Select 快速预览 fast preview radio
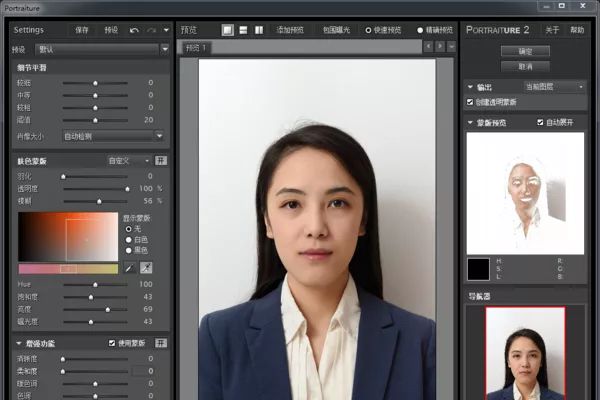Screen dimensions: 600x400 click(x=368, y=30)
